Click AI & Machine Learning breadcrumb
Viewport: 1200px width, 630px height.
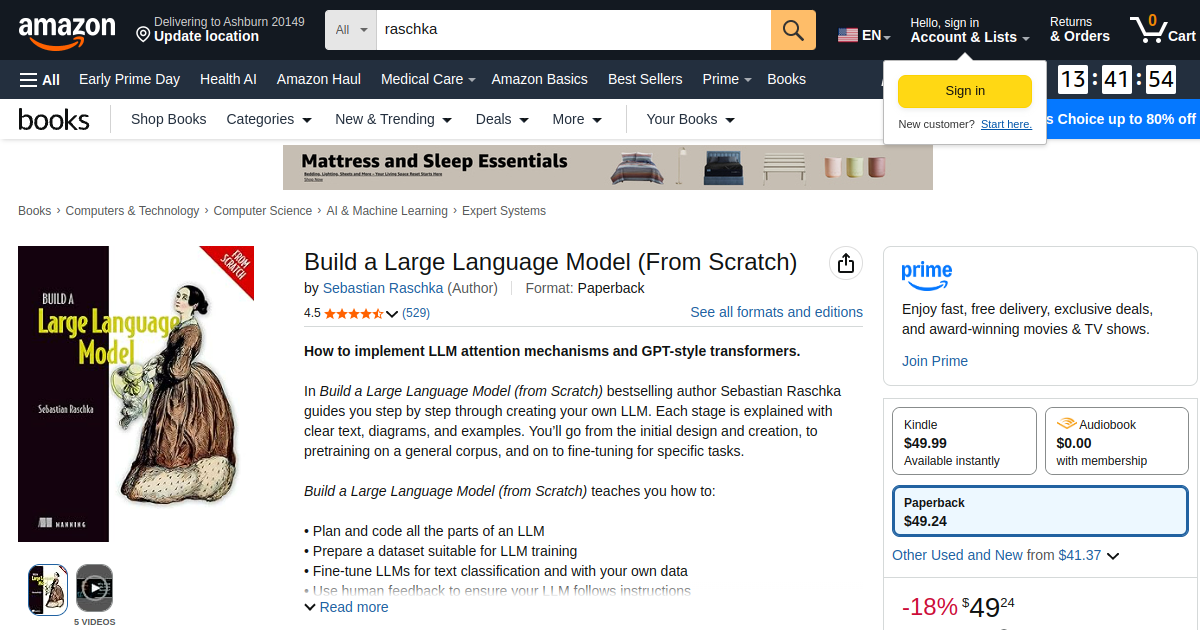coord(387,211)
